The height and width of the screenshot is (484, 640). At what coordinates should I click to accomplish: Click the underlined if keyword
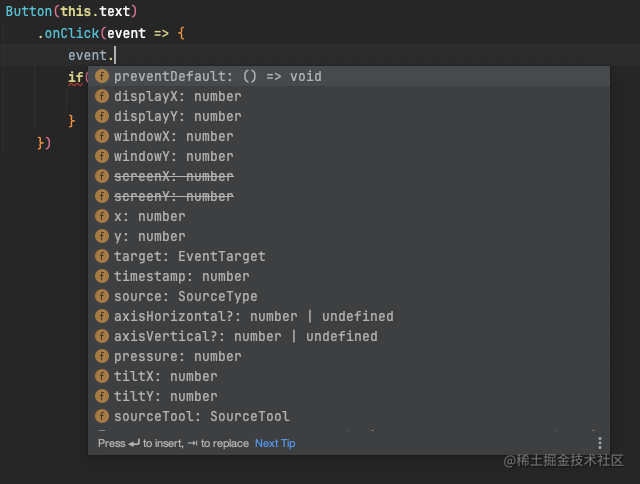coord(76,77)
